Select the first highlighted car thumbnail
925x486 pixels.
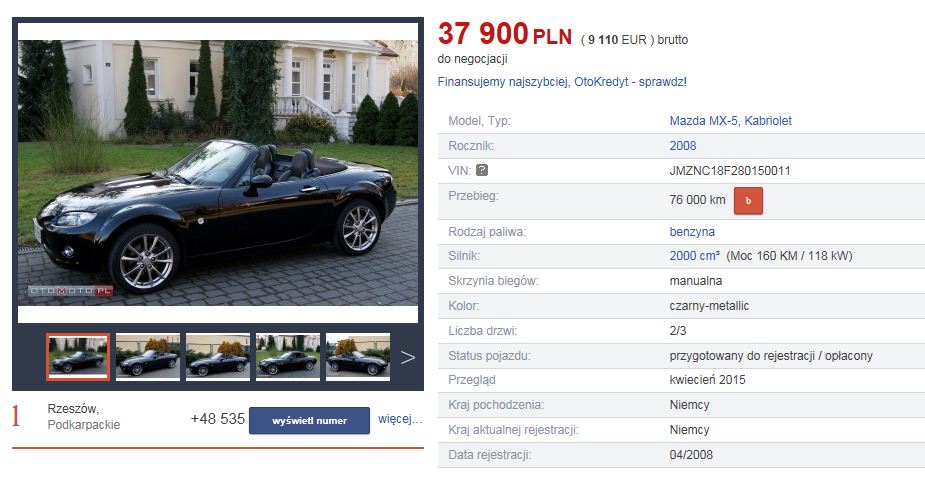pos(78,357)
